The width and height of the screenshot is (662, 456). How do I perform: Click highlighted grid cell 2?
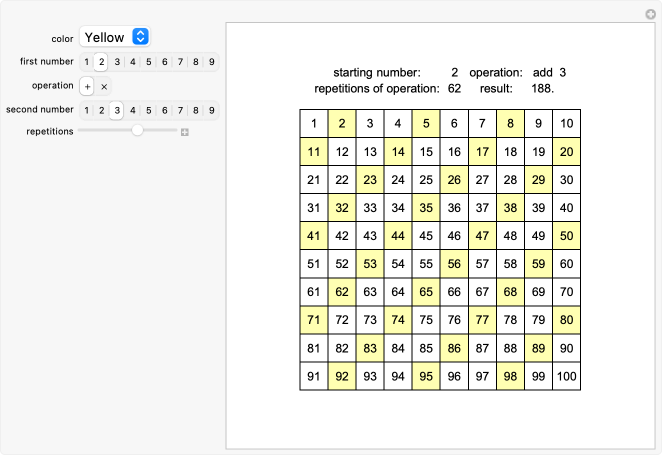pos(342,123)
